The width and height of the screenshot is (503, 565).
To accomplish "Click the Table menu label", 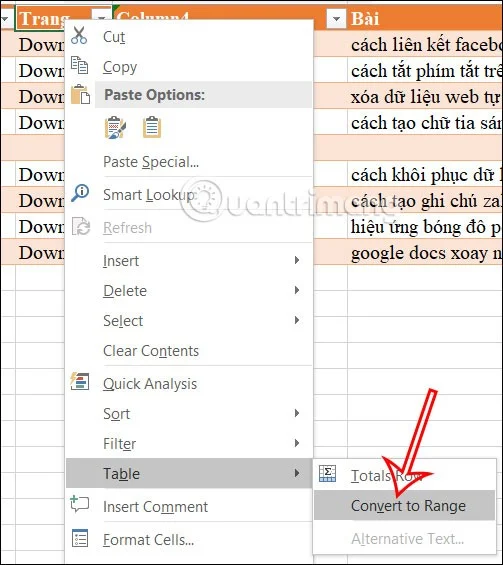I will [x=121, y=473].
